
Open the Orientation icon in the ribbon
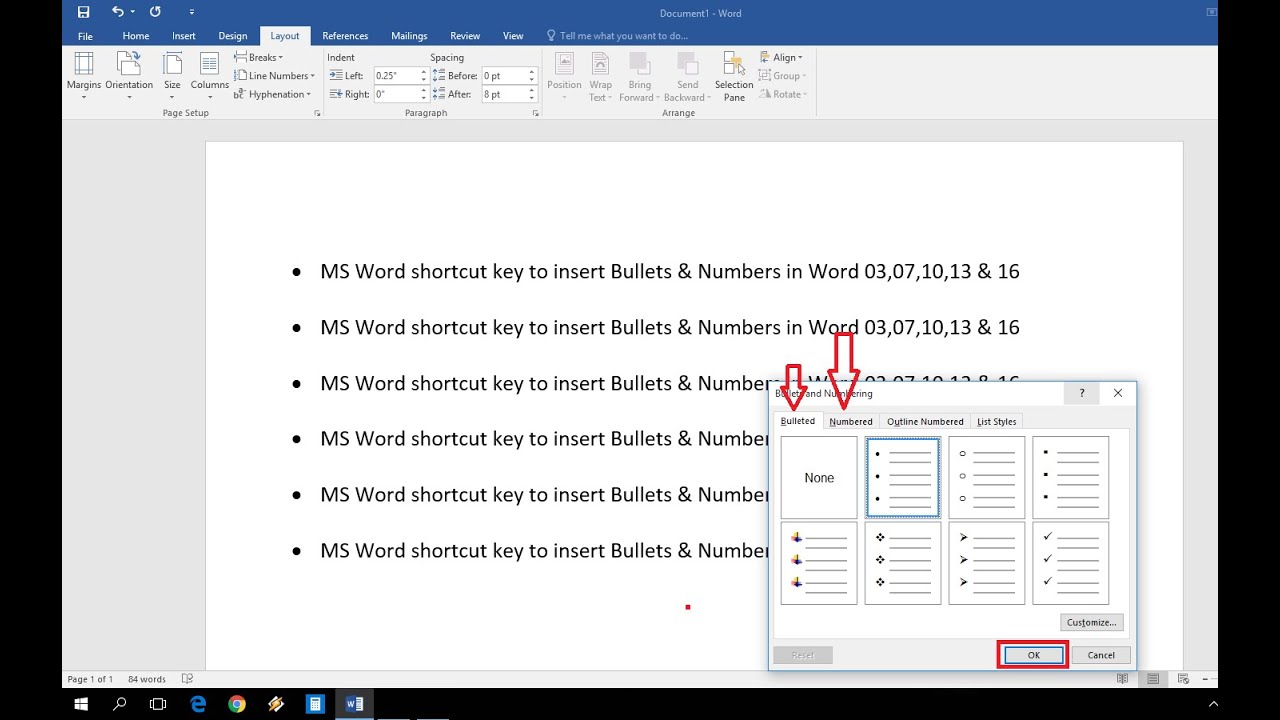pyautogui.click(x=129, y=75)
